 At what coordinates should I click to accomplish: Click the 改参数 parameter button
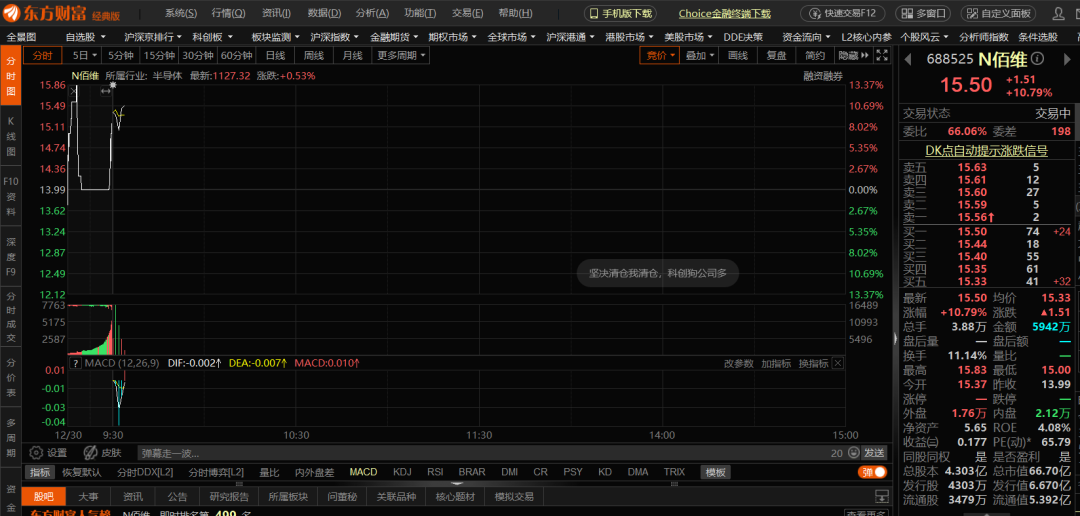point(738,363)
